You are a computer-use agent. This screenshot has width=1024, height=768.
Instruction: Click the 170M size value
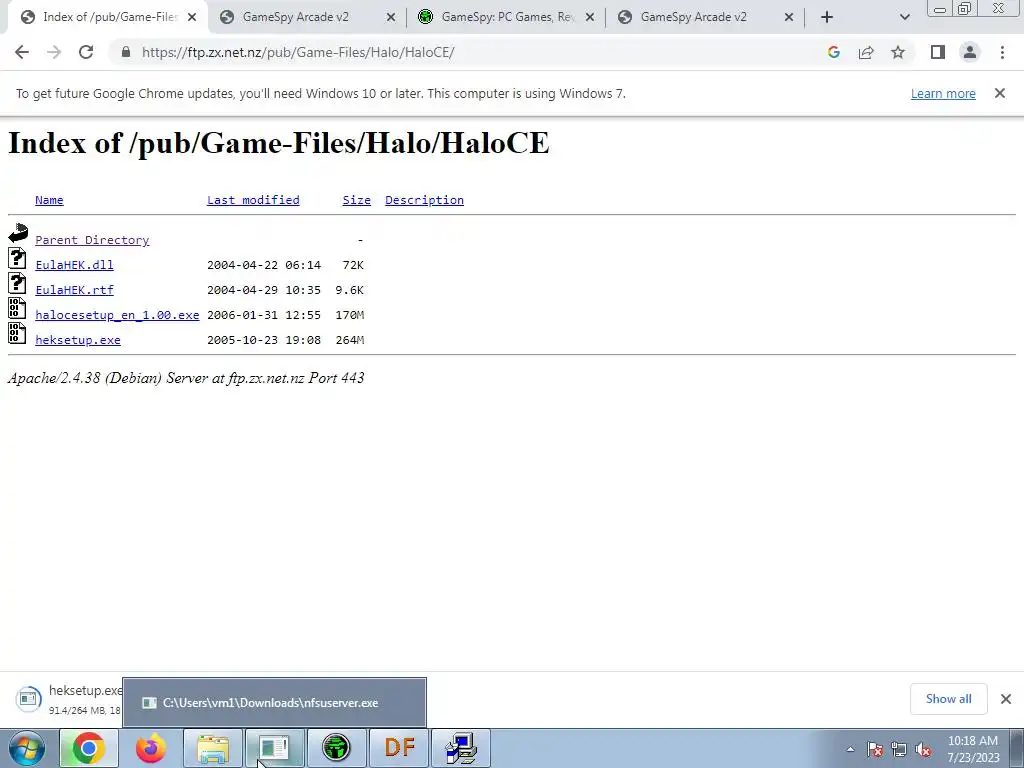(349, 315)
